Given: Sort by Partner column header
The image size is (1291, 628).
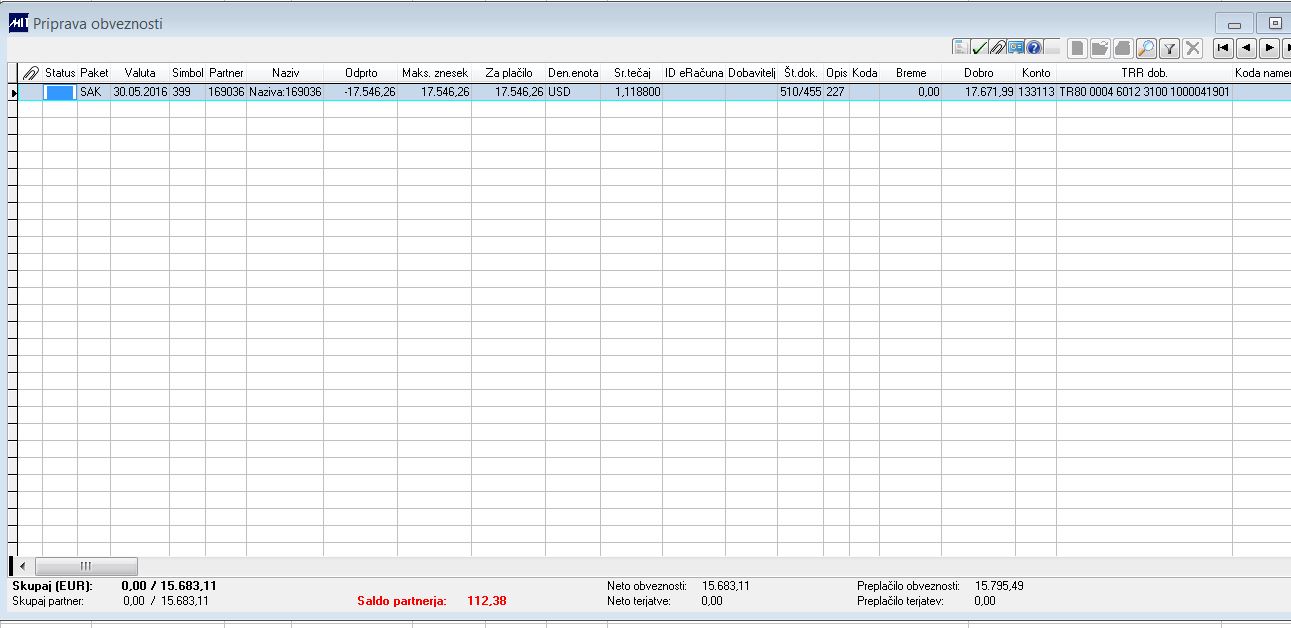Looking at the screenshot, I should 226,73.
